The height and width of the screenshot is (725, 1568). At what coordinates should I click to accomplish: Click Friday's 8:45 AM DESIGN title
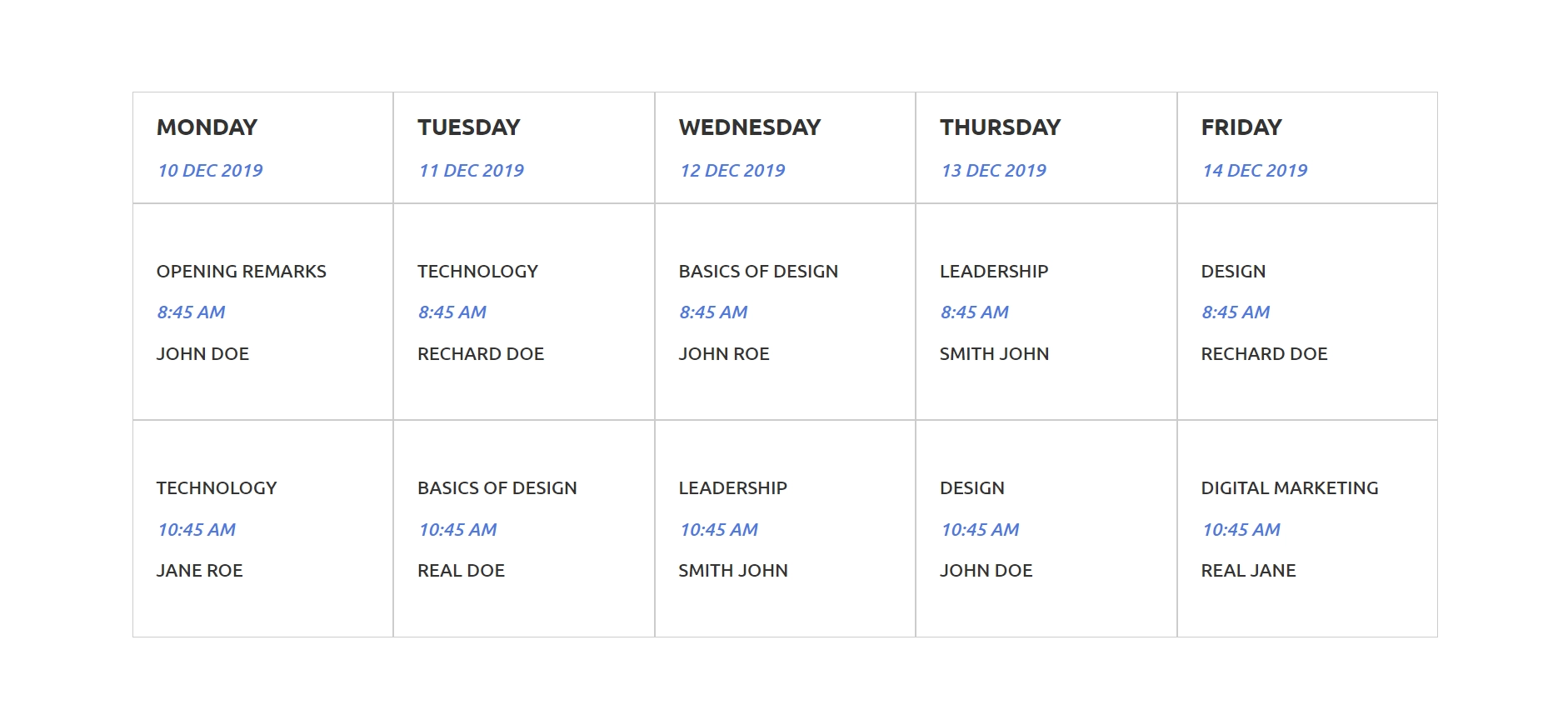[x=1233, y=271]
